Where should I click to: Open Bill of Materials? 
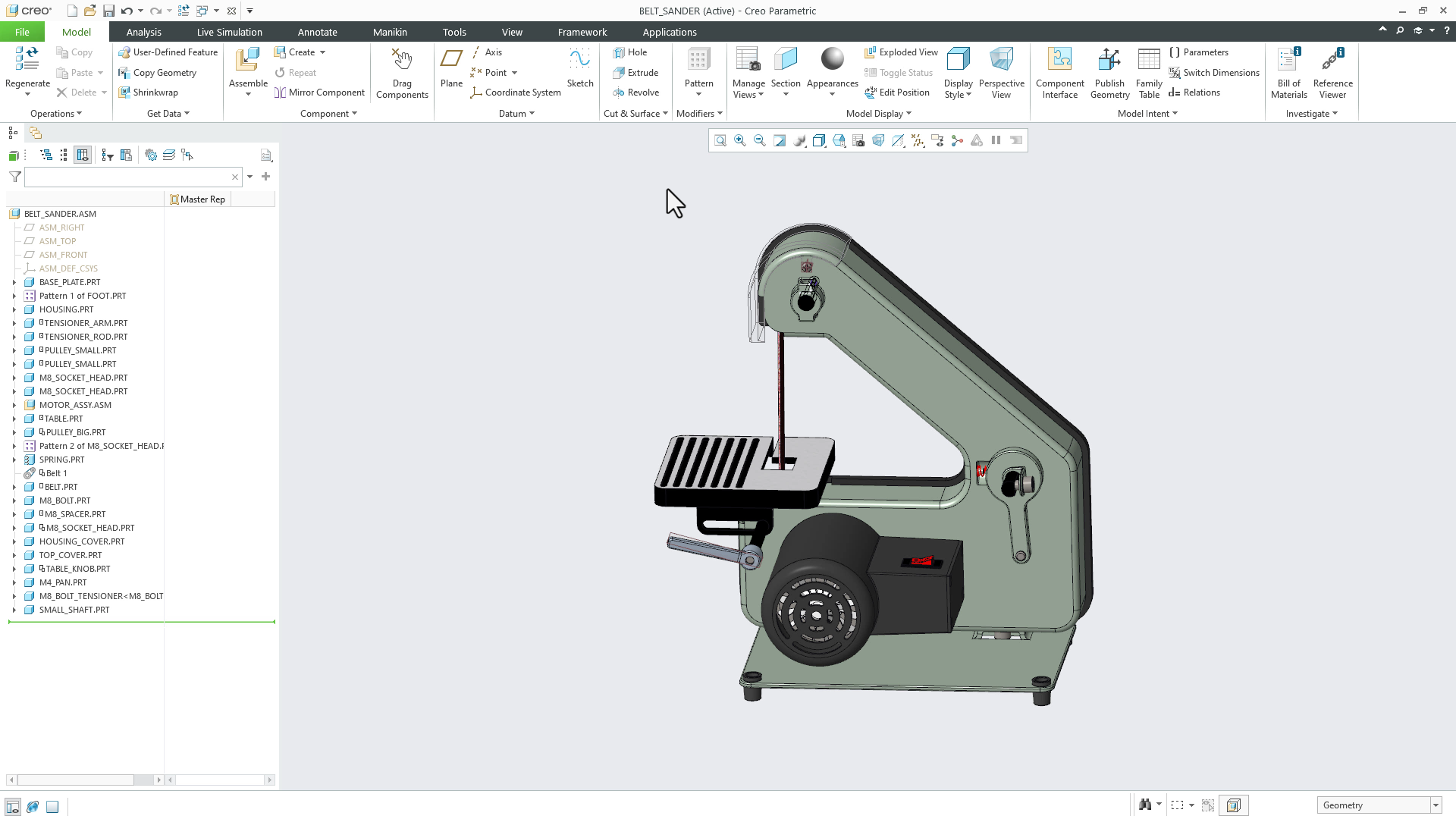tap(1288, 74)
